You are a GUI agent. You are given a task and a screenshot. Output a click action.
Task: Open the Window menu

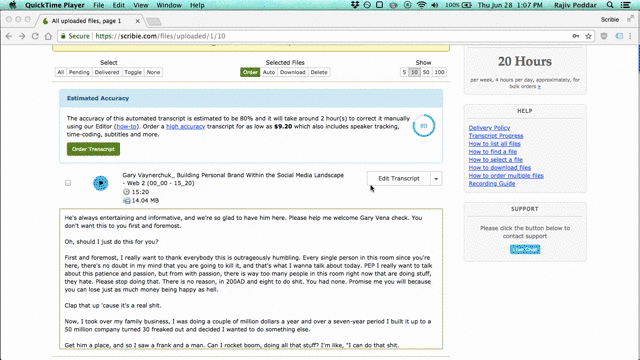(x=169, y=5)
